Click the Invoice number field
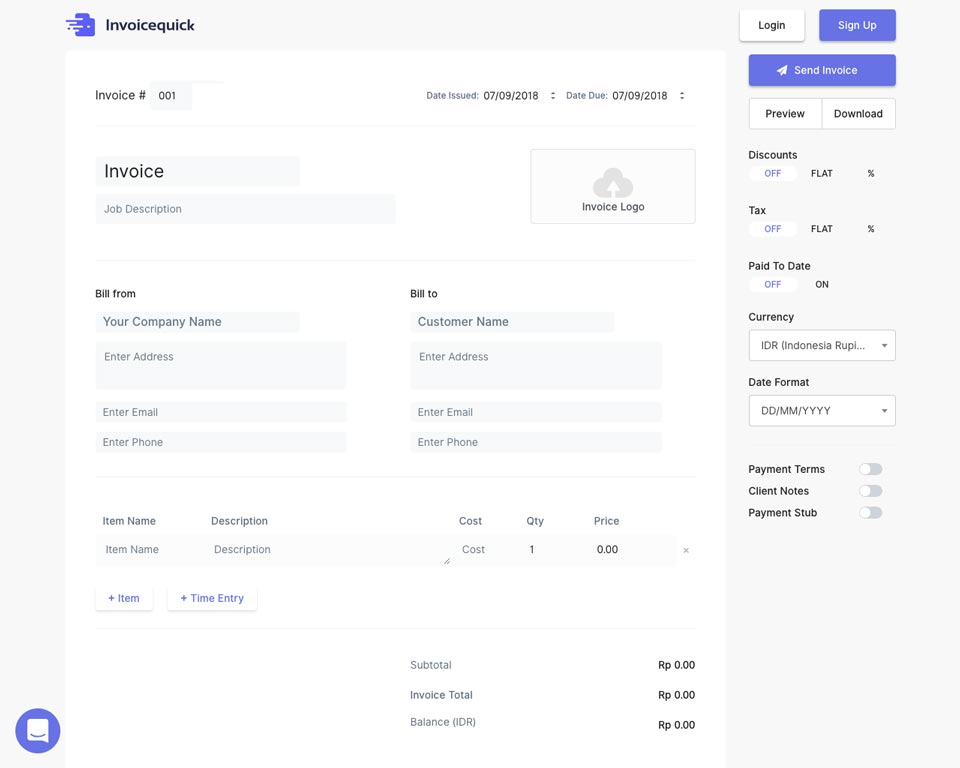This screenshot has height=768, width=960. (171, 96)
